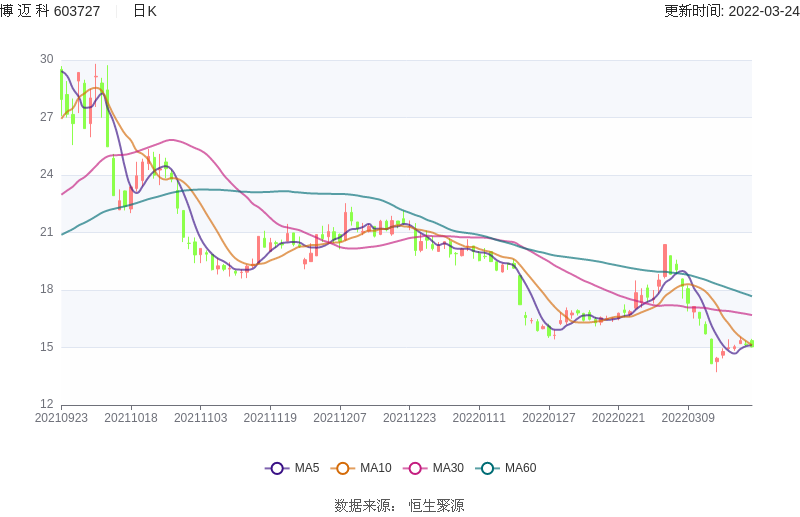Image resolution: width=800 pixels, height=517 pixels.
Task: Click the 20220309 x-axis date label
Action: (688, 418)
